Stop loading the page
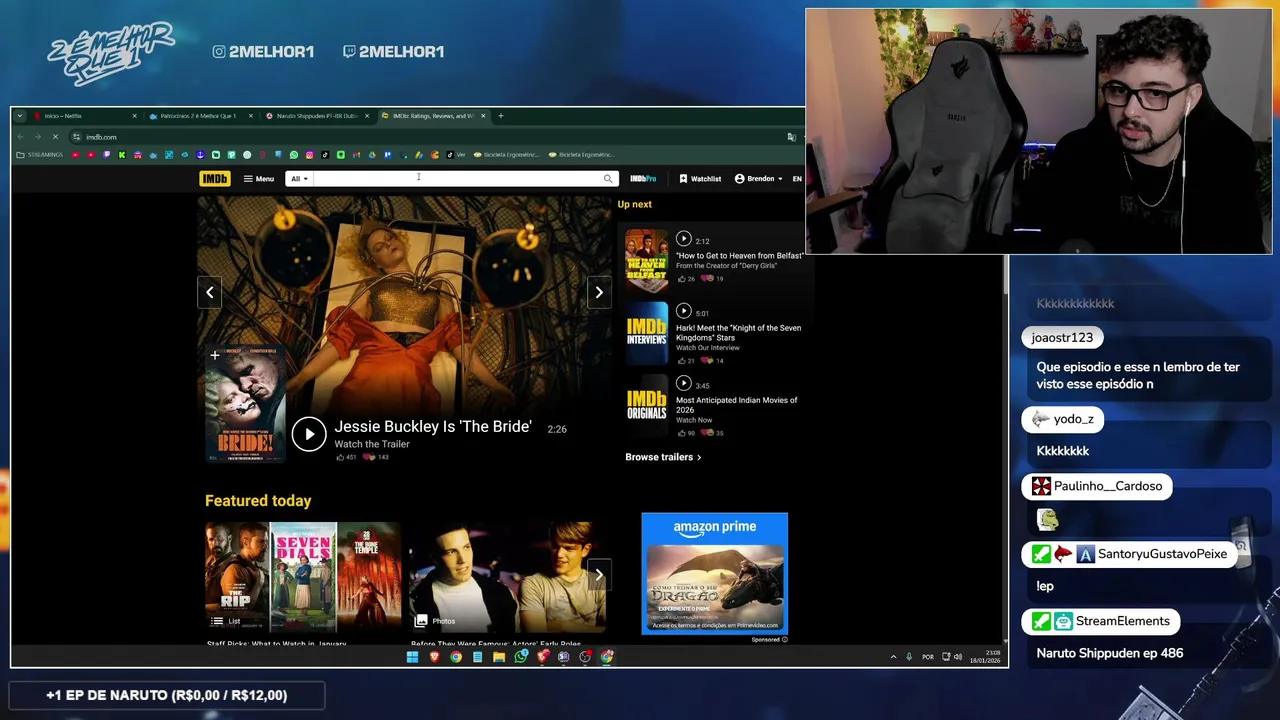 coord(54,137)
